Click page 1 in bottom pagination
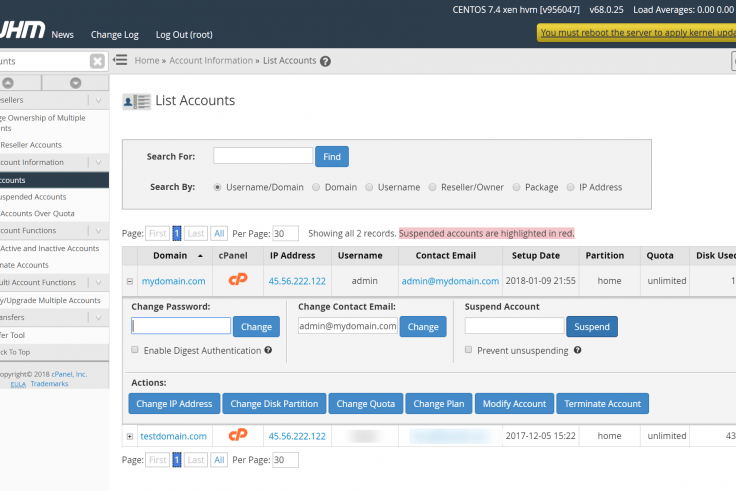 [x=177, y=460]
